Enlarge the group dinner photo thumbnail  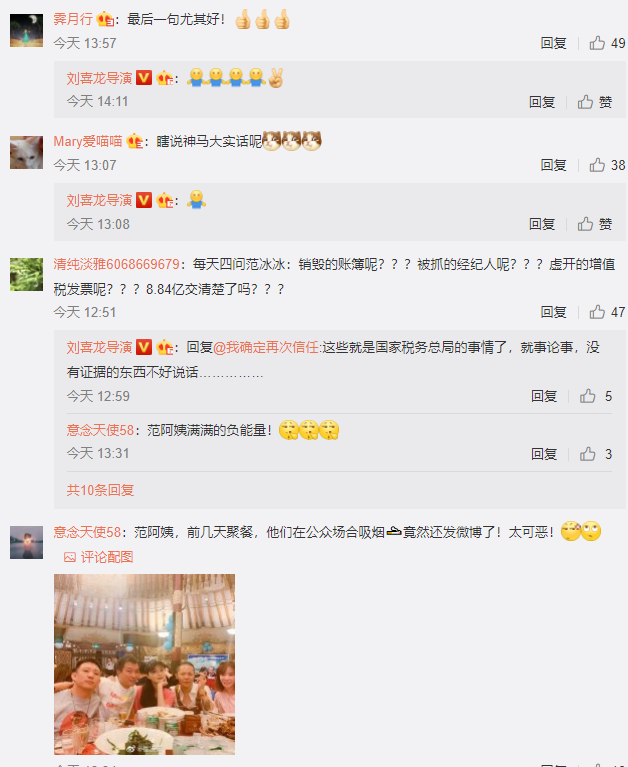click(144, 664)
